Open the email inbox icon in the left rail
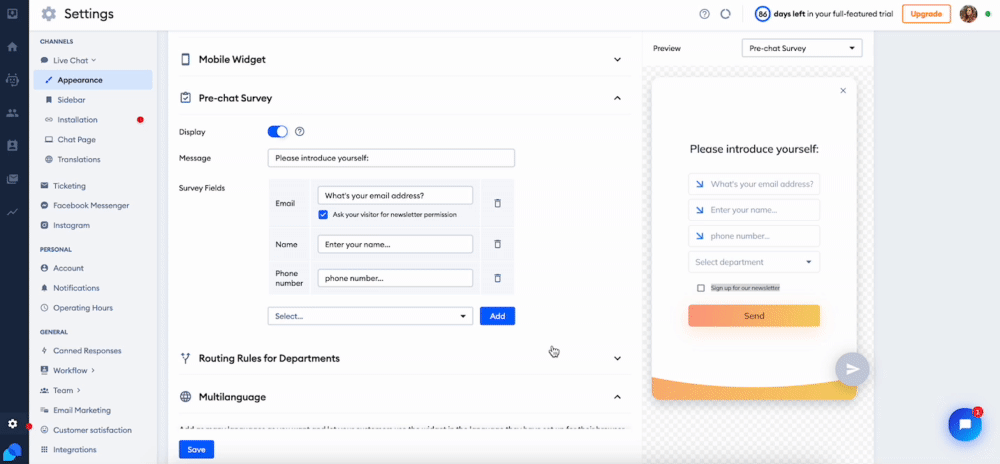1000x464 pixels. click(x=12, y=179)
